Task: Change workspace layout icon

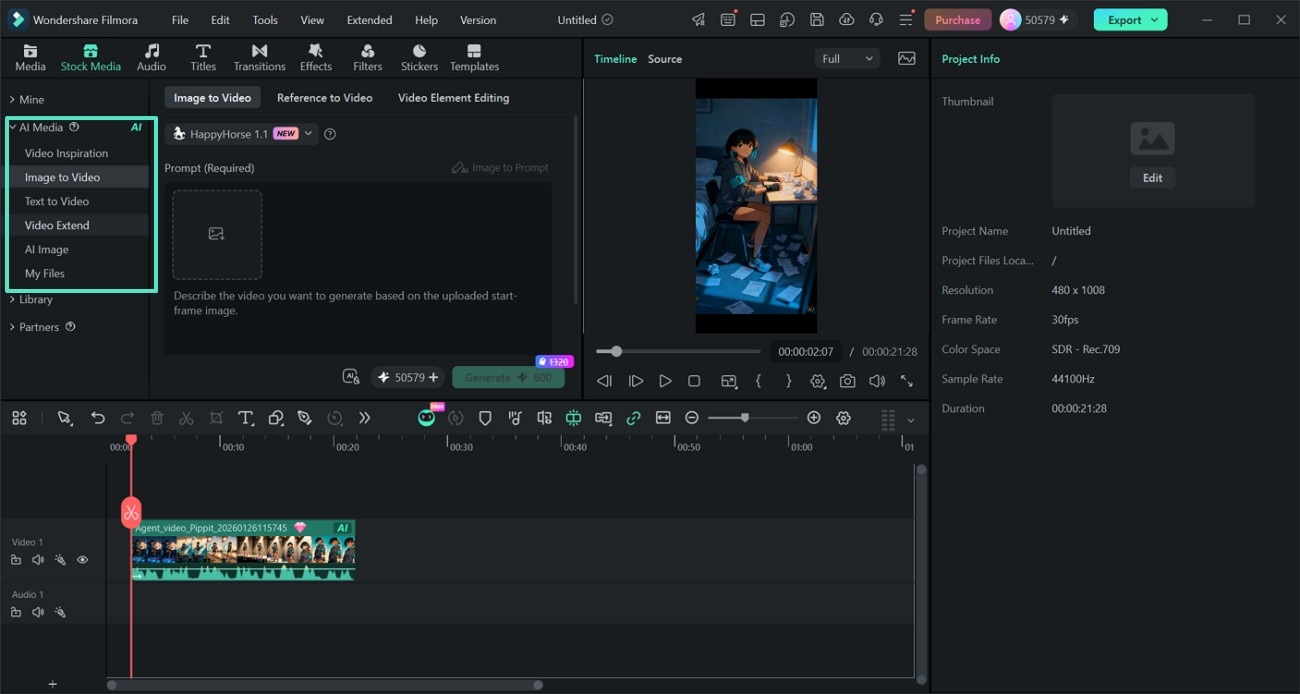Action: click(x=758, y=20)
